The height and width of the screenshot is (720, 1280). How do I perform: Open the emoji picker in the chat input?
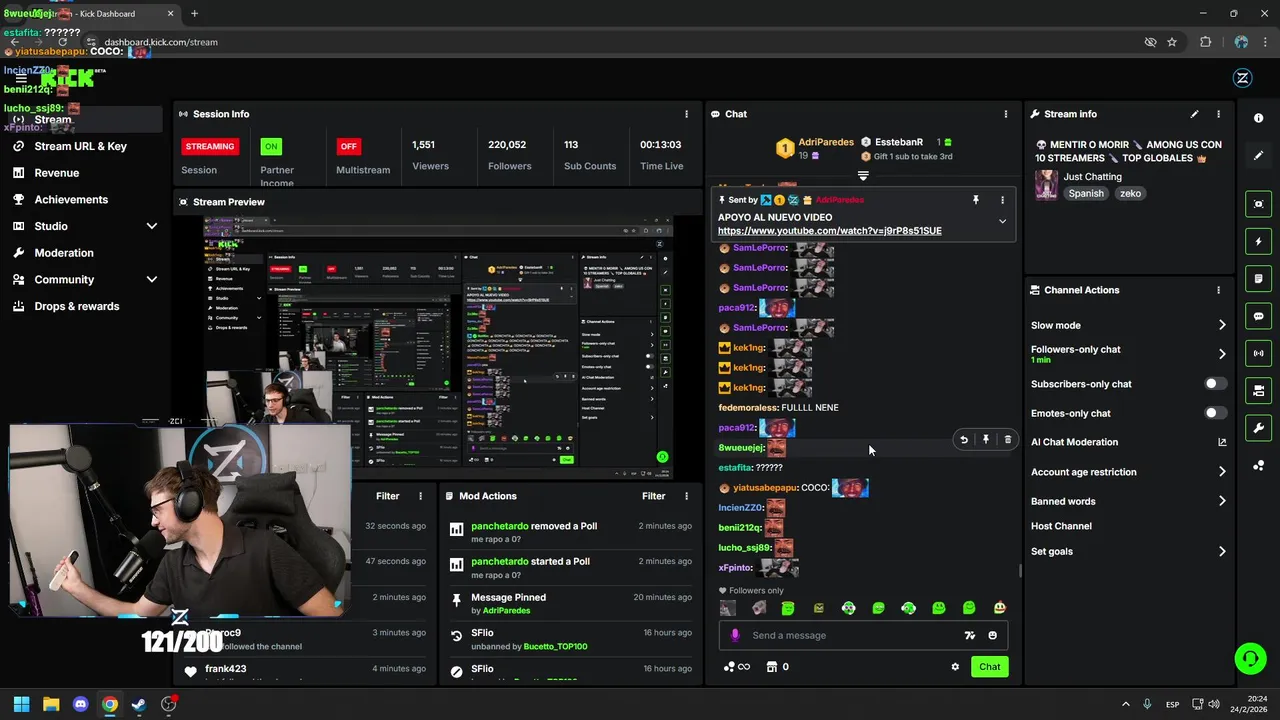click(992, 635)
